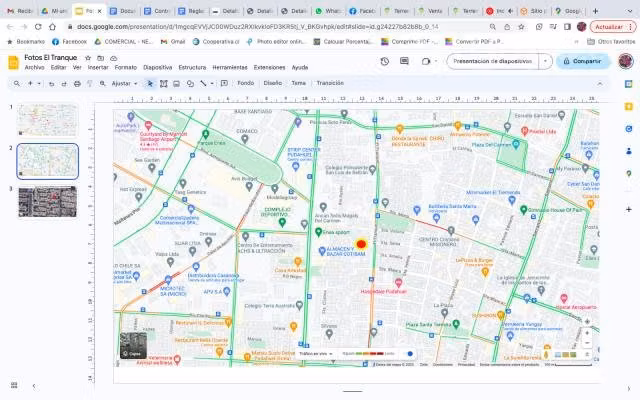Select the Text box tool

pyautogui.click(x=164, y=83)
